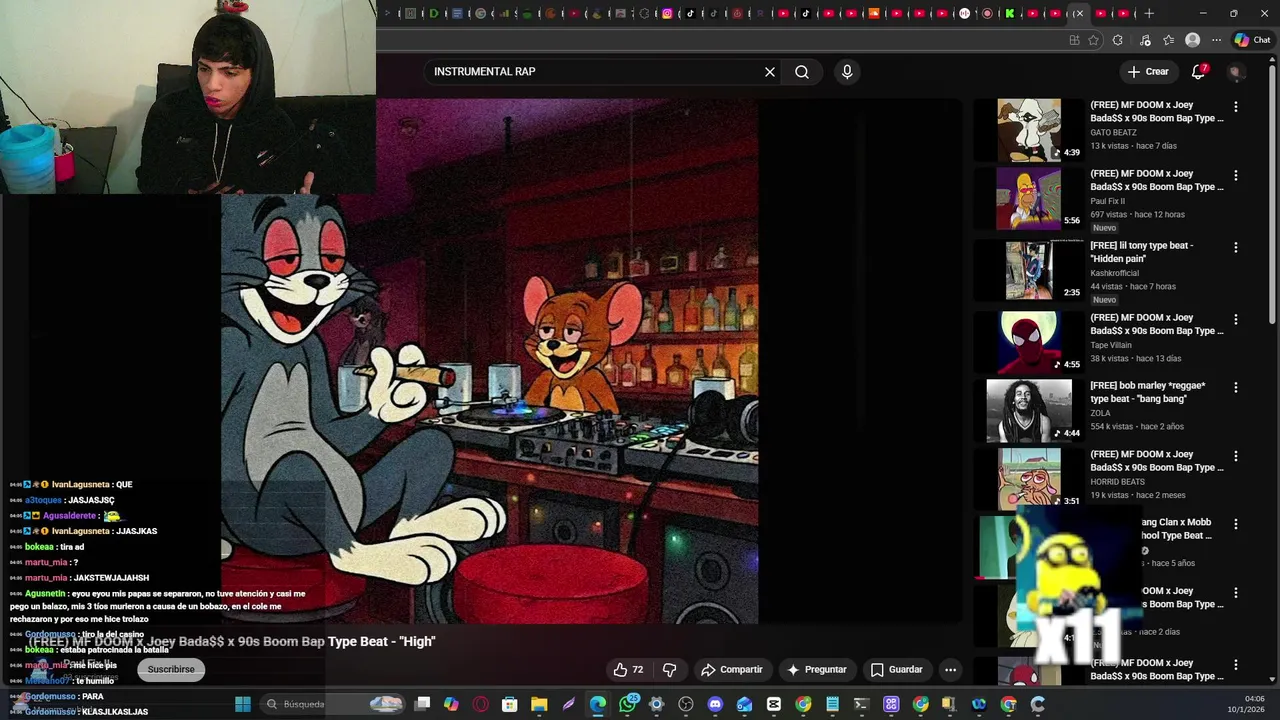Switch to the Kick browser tab
This screenshot has height=720, width=1280.
pyautogui.click(x=1009, y=13)
